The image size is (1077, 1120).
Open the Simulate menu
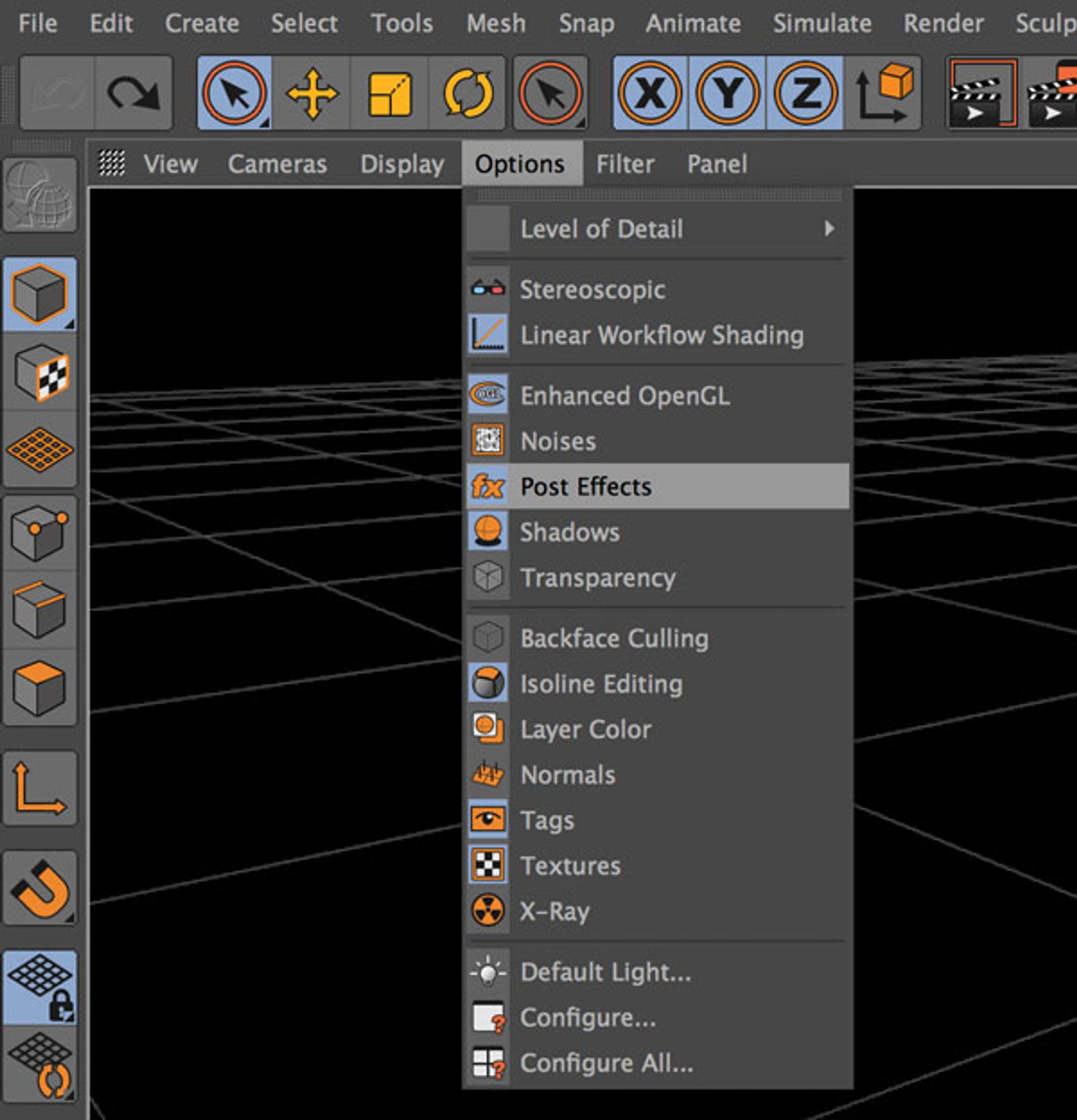point(822,24)
